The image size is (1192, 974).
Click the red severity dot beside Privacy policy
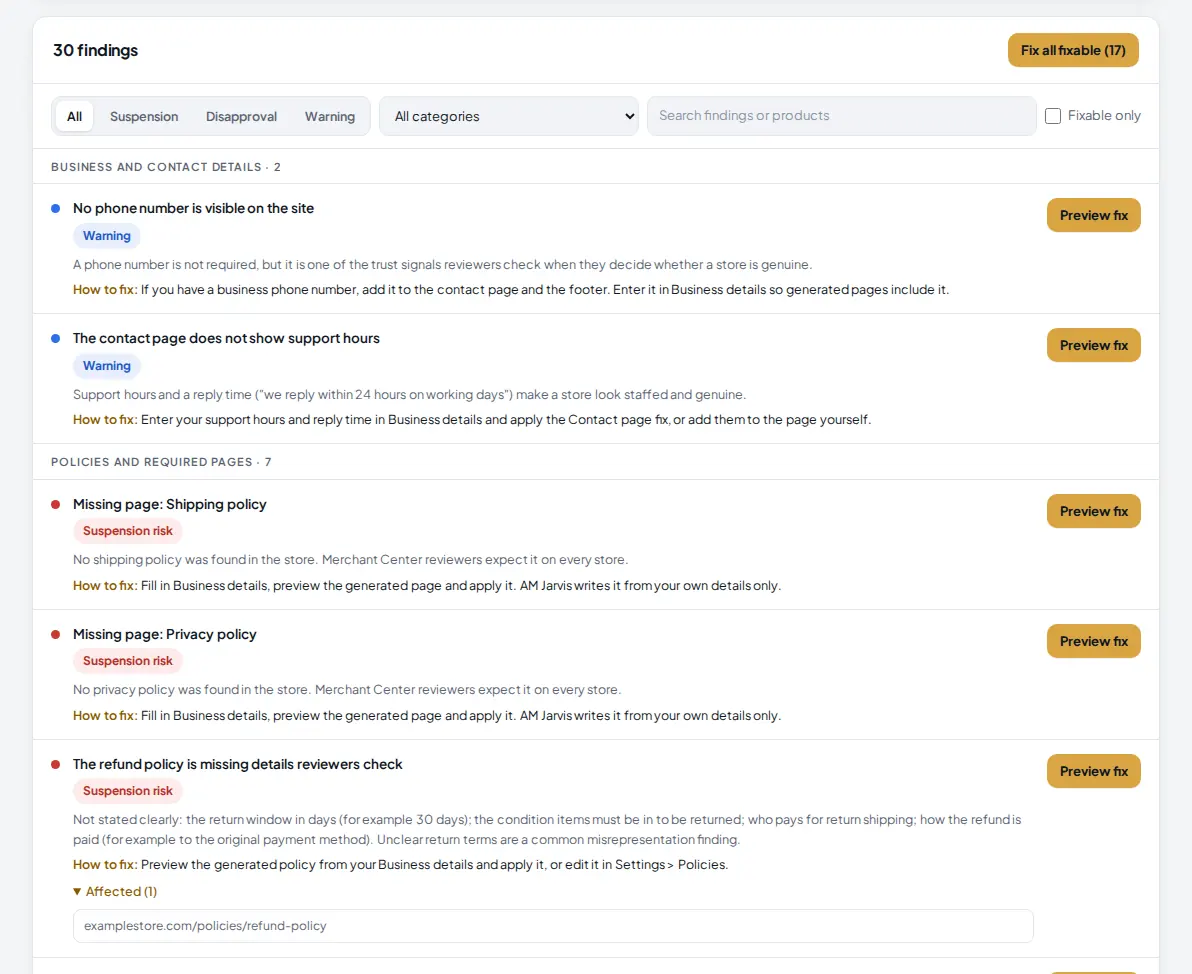(55, 634)
